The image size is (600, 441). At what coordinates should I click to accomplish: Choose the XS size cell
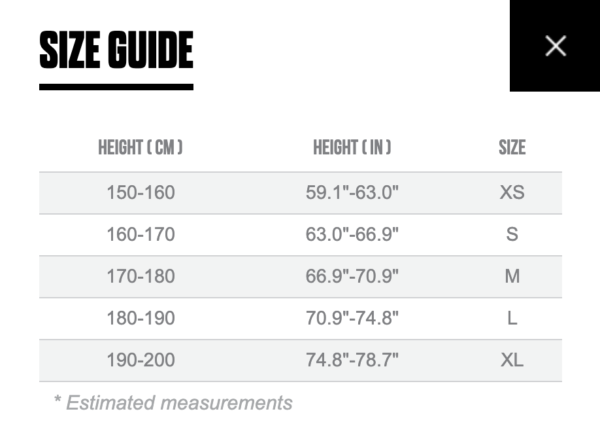click(x=512, y=192)
